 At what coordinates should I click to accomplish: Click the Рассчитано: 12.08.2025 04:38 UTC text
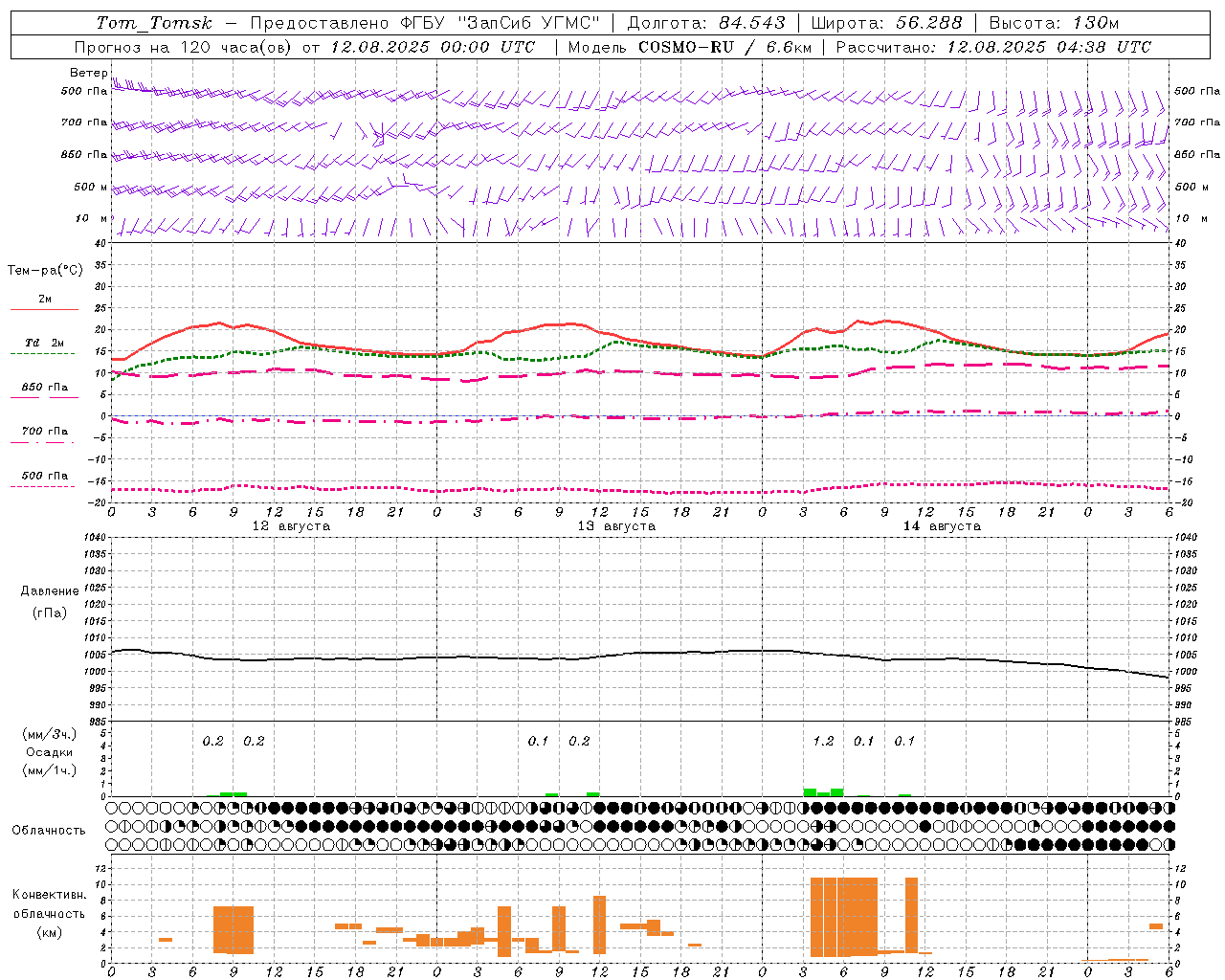click(993, 47)
